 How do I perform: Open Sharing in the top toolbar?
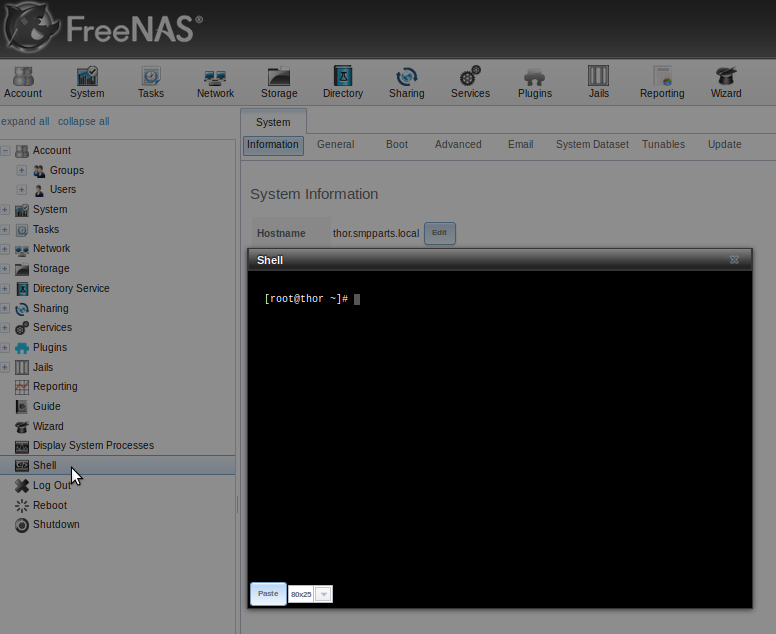click(407, 83)
